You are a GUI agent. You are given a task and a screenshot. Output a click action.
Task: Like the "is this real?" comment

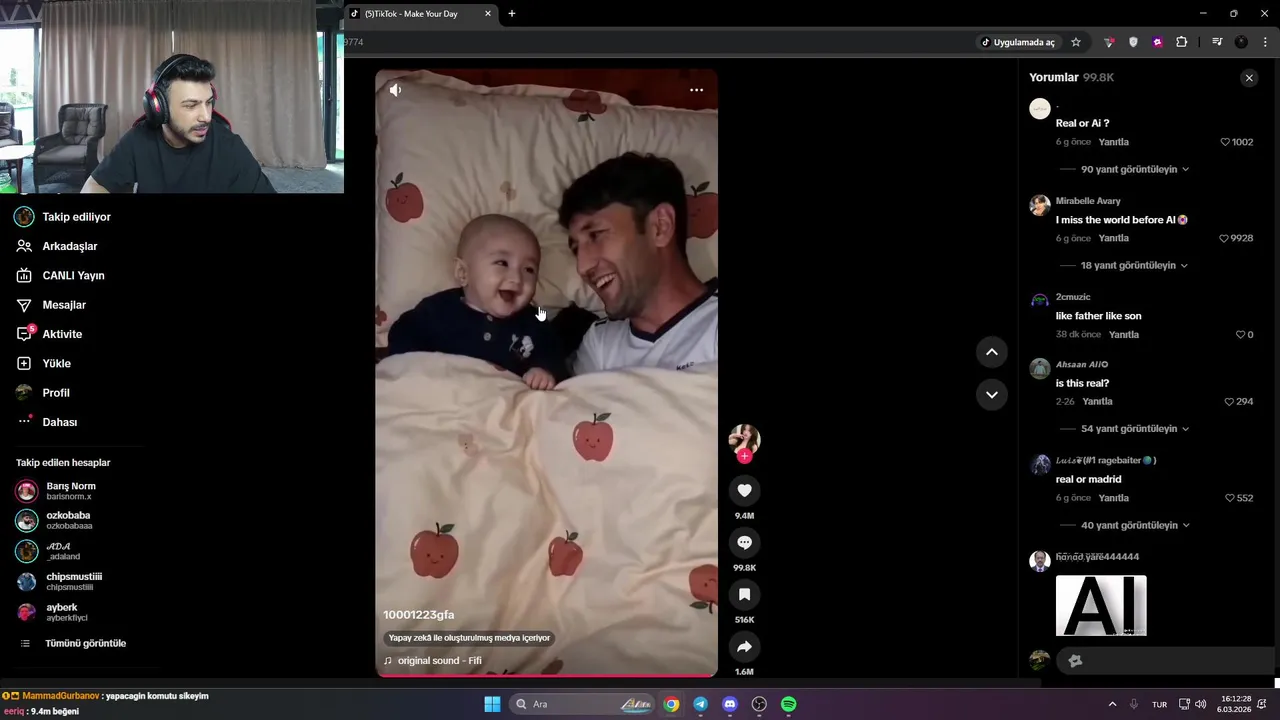(x=1229, y=401)
